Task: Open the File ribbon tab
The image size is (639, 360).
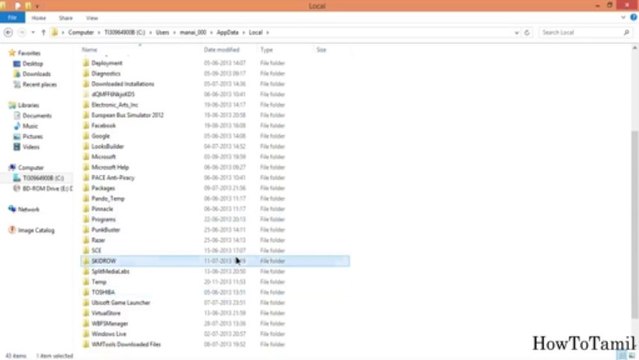Action: coord(12,18)
